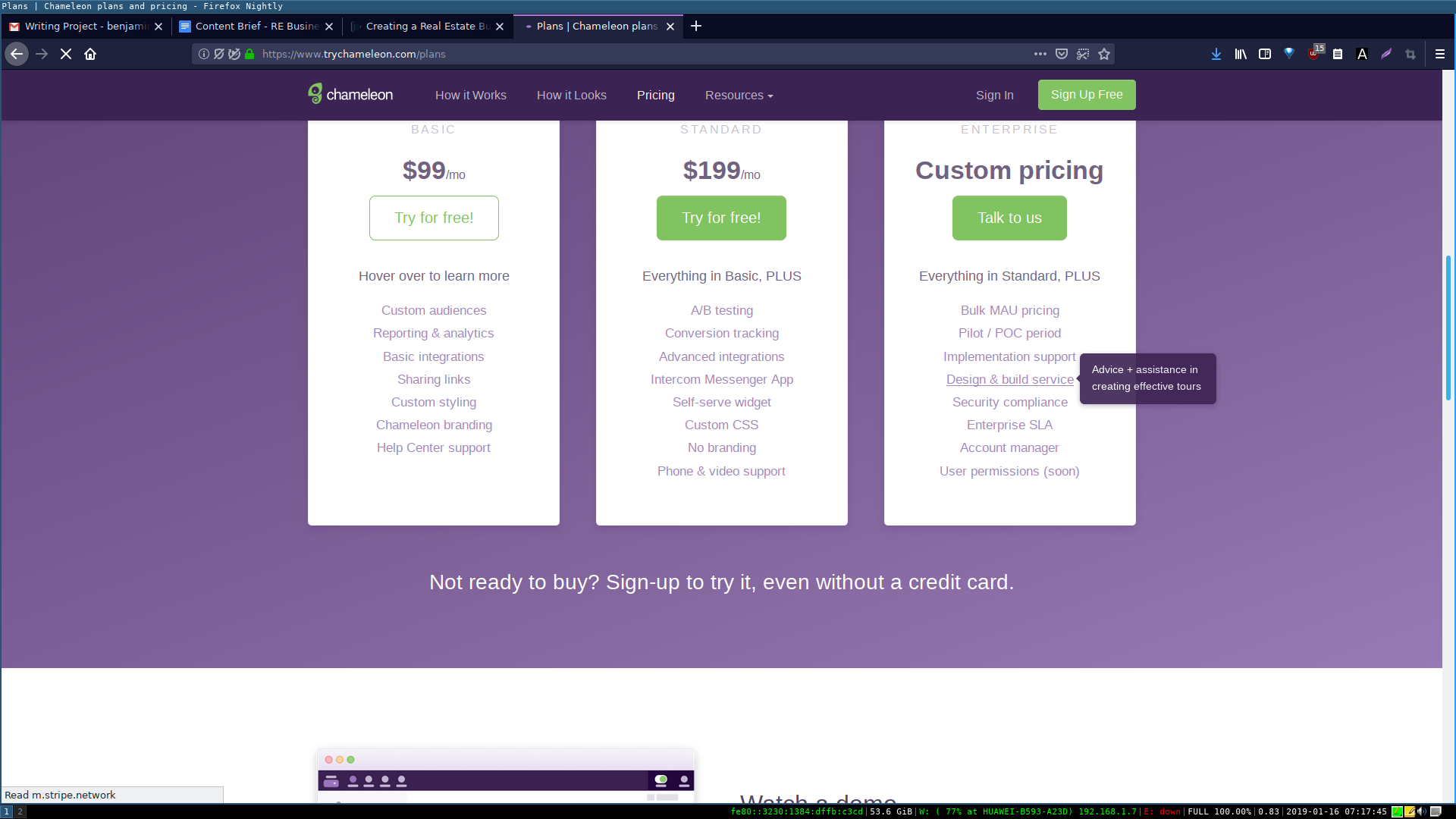Click the green padlock security icon
1456x819 pixels.
(249, 54)
